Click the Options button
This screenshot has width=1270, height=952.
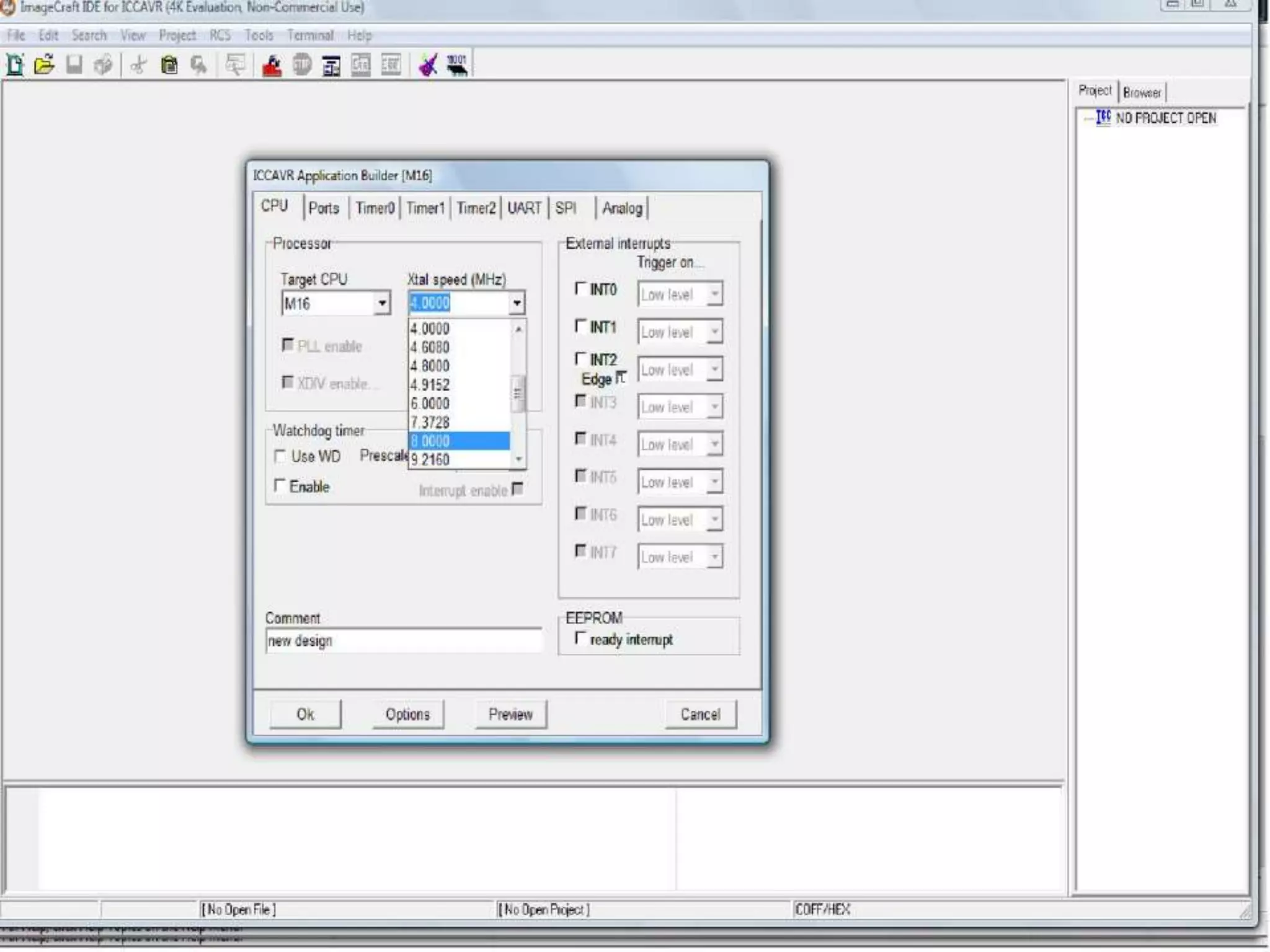407,715
